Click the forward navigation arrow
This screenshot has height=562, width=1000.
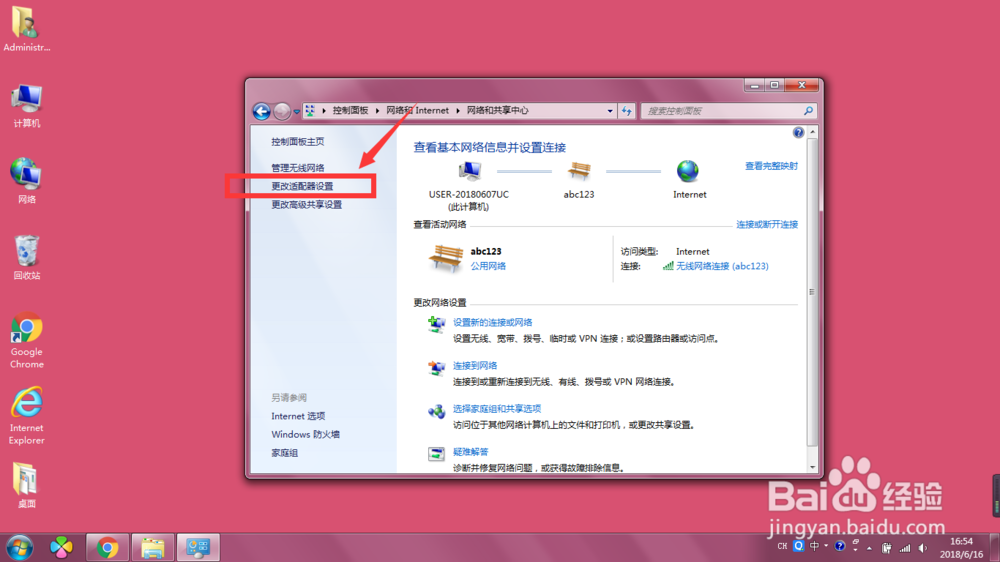point(281,111)
